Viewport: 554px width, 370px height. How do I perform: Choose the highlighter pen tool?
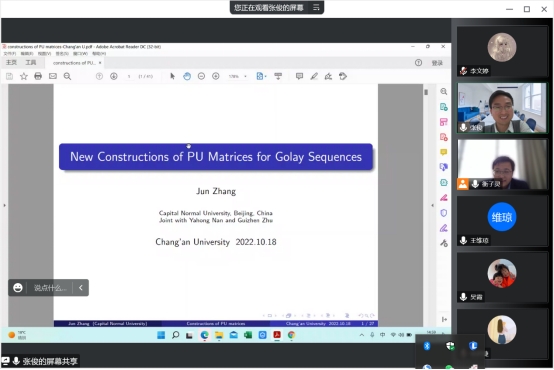(x=314, y=76)
